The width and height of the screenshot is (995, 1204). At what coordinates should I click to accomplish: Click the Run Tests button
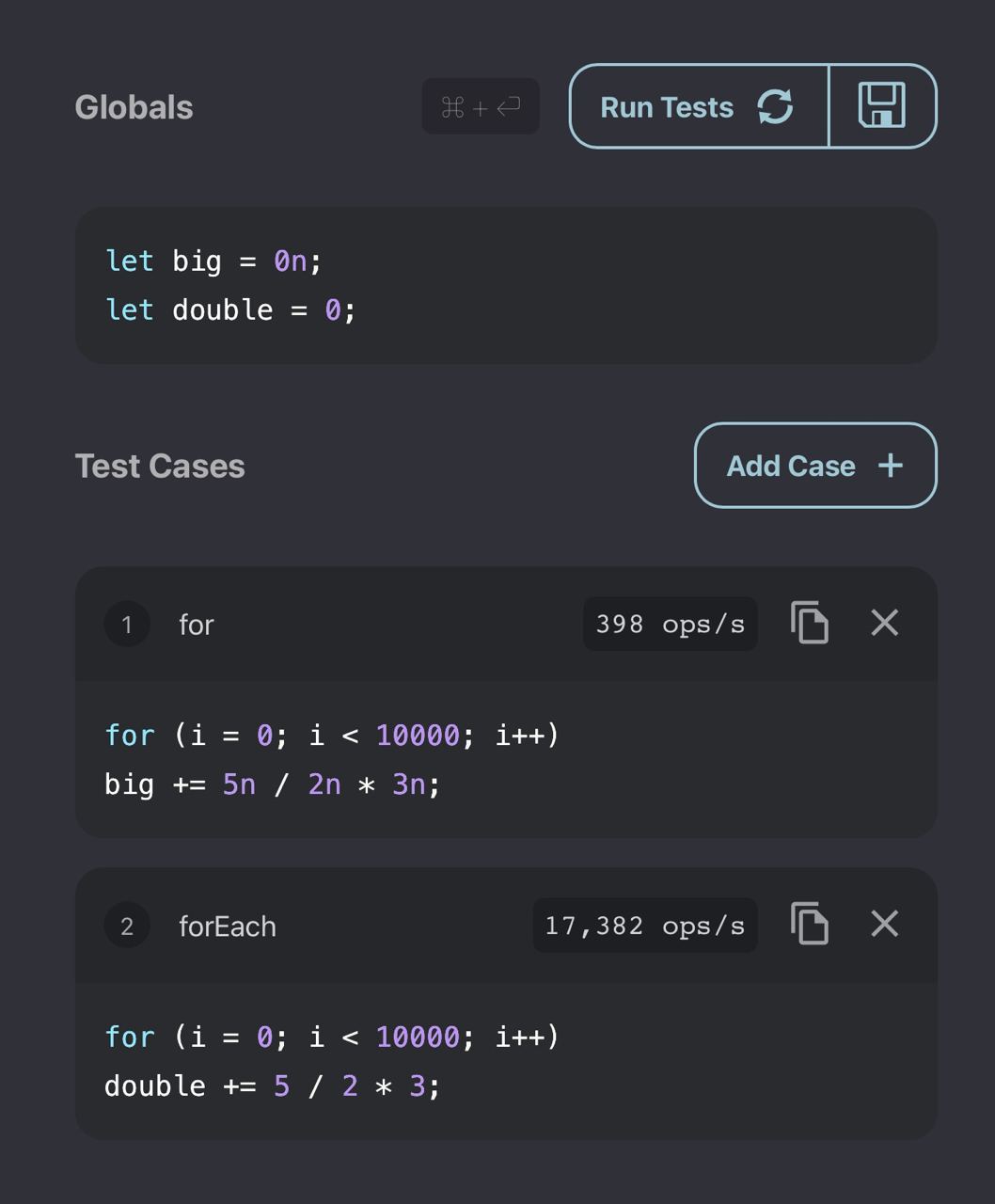coord(699,106)
